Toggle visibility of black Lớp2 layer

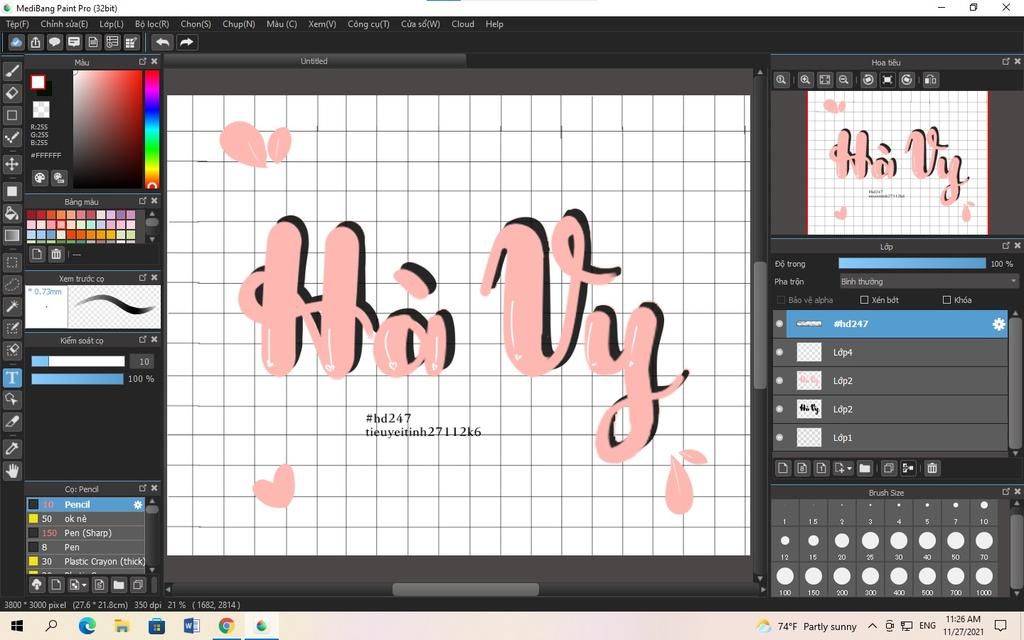[x=779, y=409]
